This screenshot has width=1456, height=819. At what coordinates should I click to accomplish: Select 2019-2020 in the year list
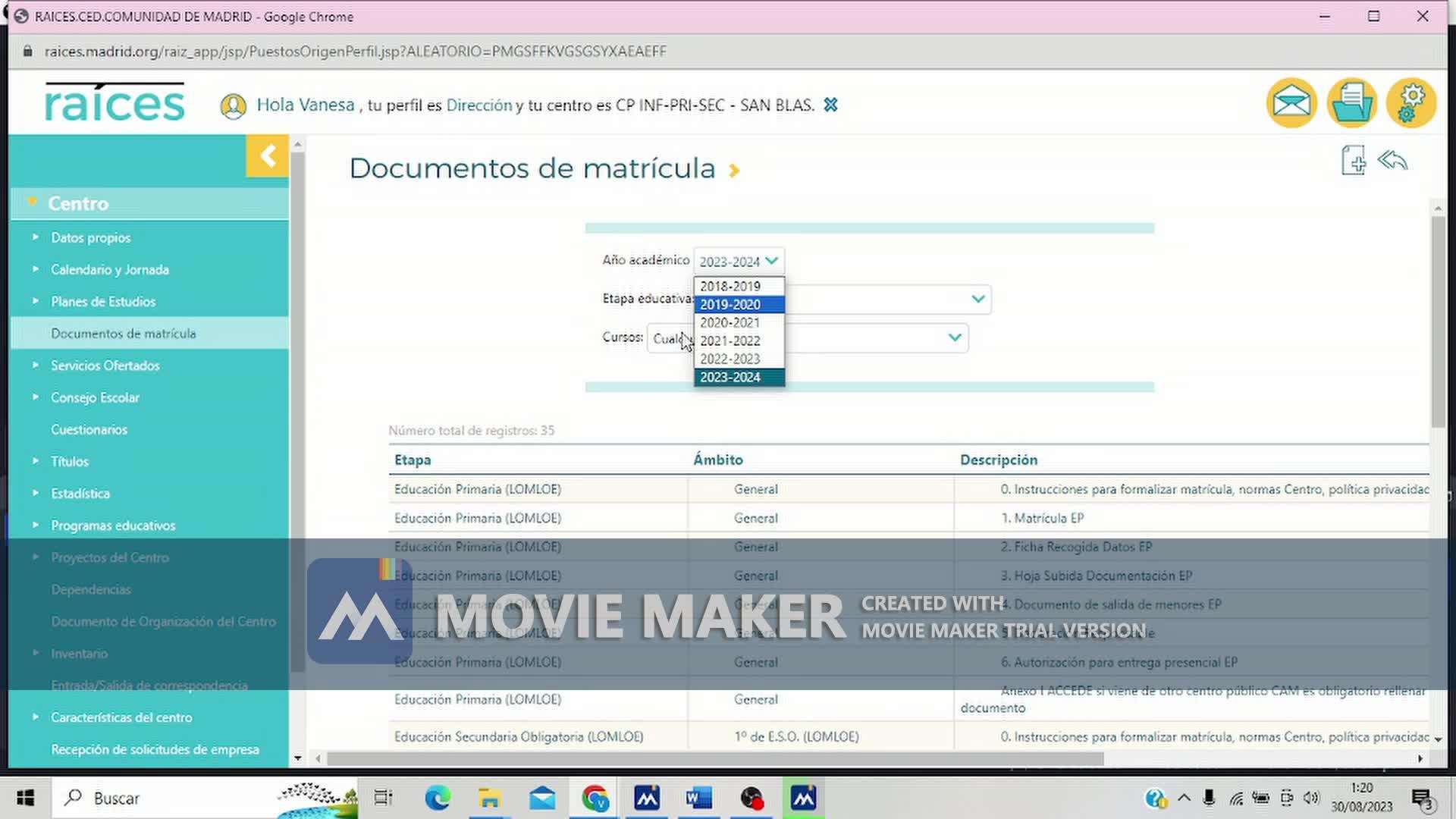pos(730,305)
